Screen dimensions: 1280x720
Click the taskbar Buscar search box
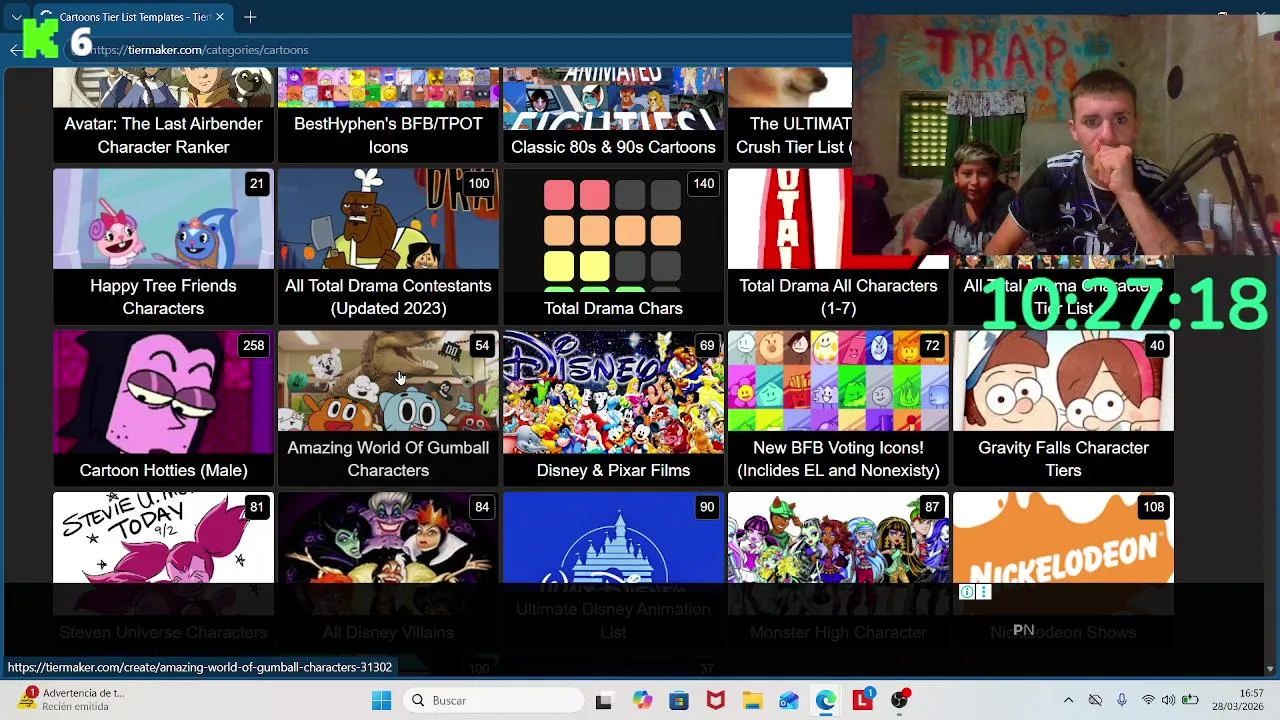(495, 701)
